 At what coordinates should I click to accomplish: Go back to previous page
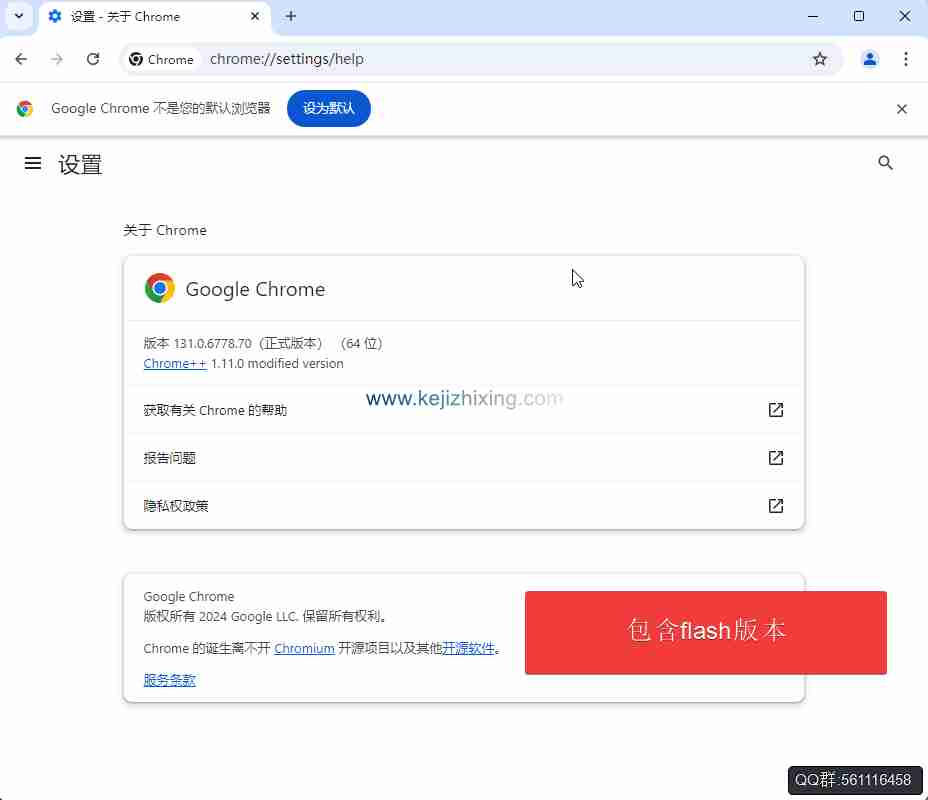click(x=21, y=59)
